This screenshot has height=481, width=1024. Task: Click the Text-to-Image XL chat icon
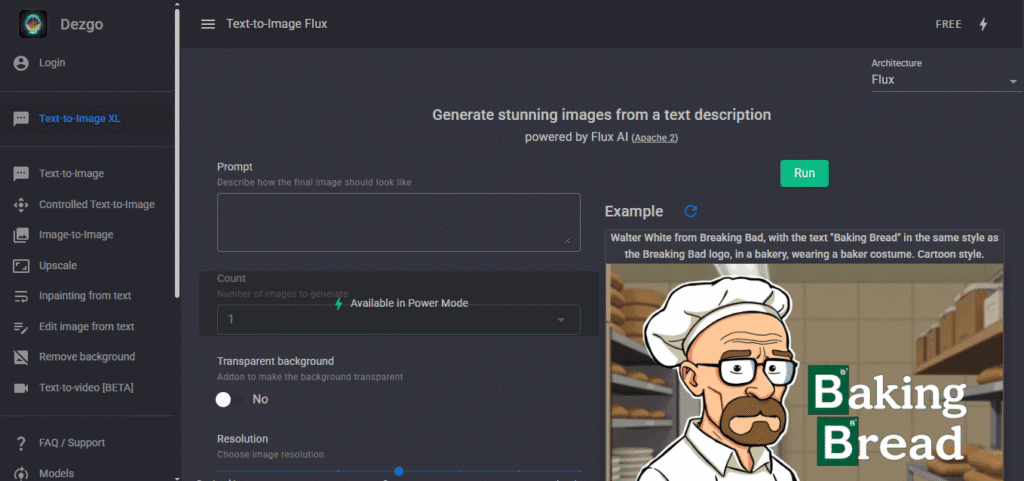[21, 119]
